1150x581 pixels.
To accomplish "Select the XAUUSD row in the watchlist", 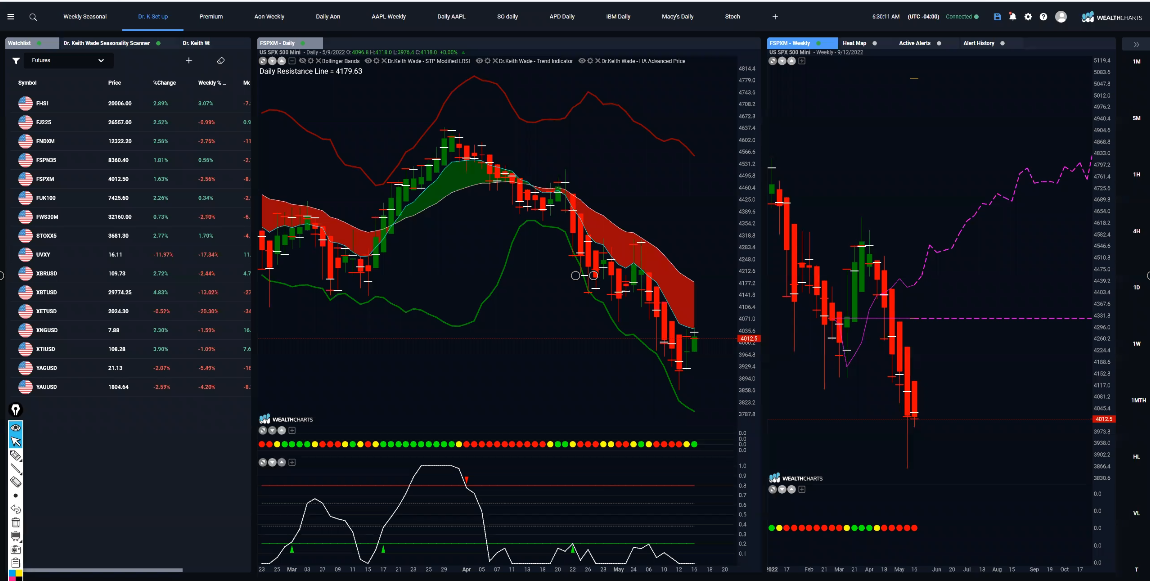I will click(128, 387).
